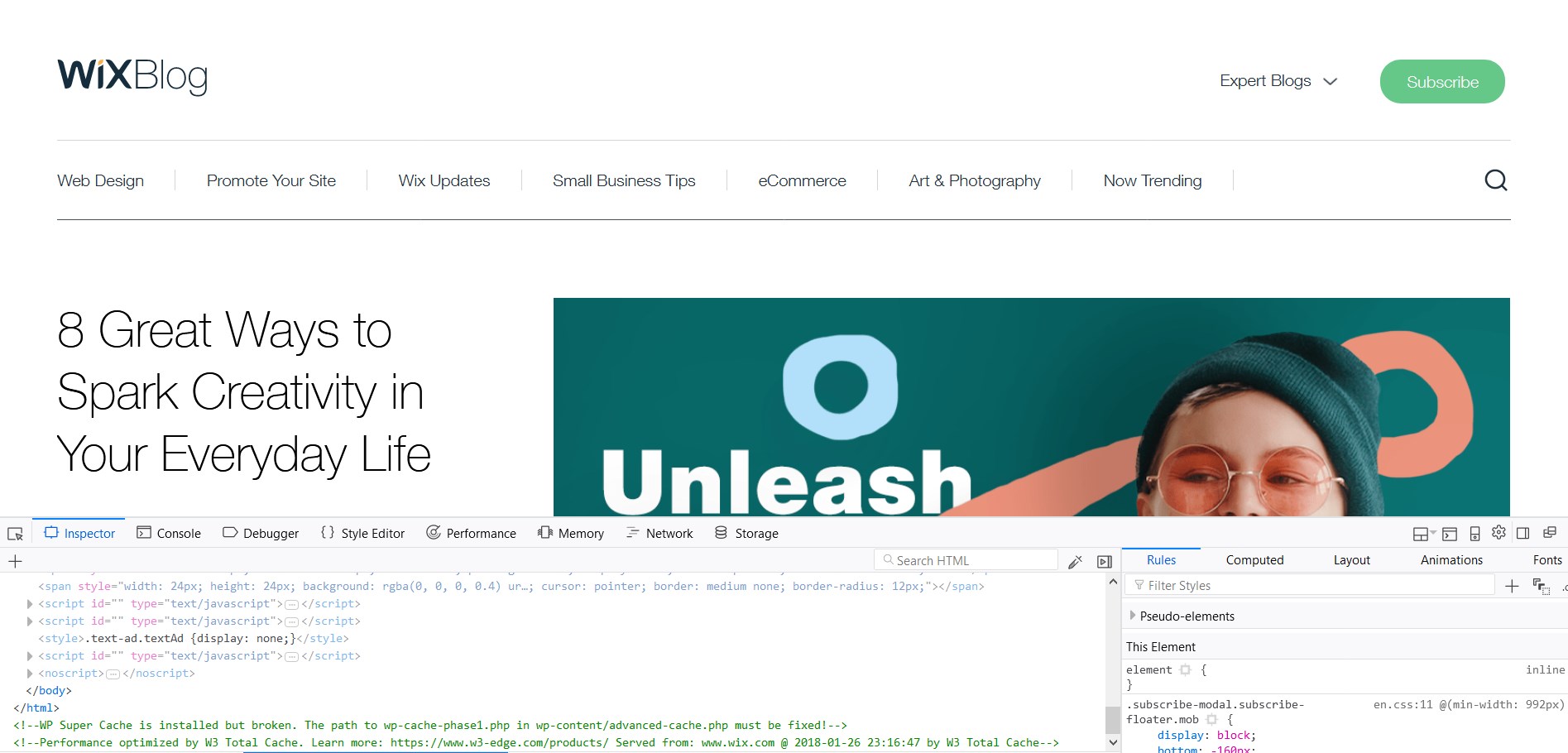Image resolution: width=1568 pixels, height=753 pixels.
Task: Open the Small Business Tips link
Action: [x=624, y=180]
